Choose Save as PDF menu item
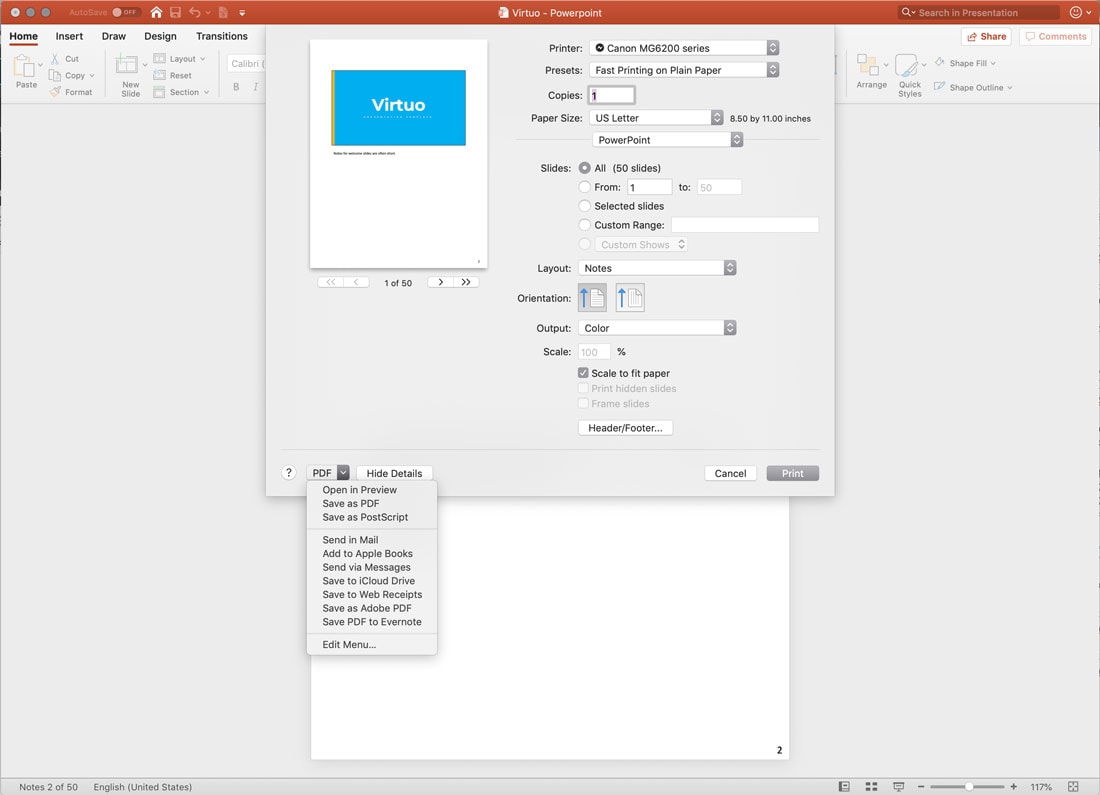Image resolution: width=1100 pixels, height=795 pixels. (351, 504)
